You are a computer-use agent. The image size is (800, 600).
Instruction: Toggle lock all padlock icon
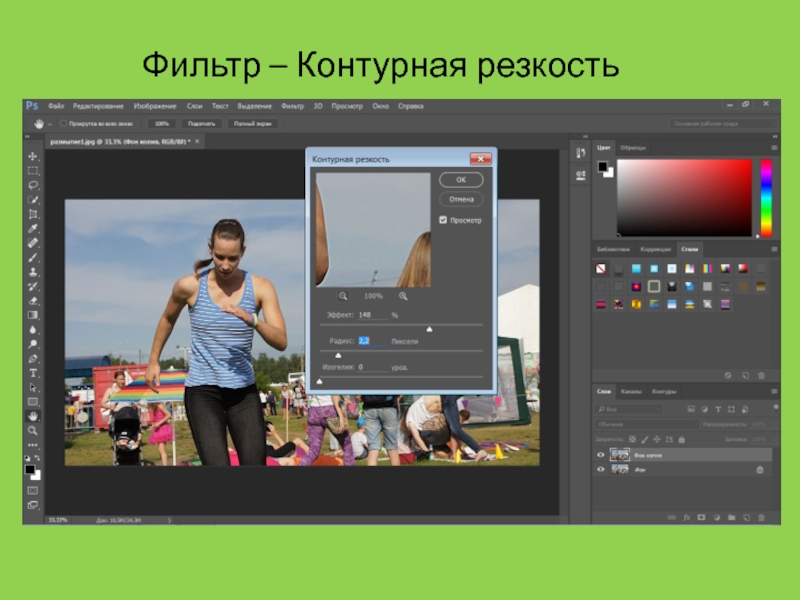pos(681,439)
